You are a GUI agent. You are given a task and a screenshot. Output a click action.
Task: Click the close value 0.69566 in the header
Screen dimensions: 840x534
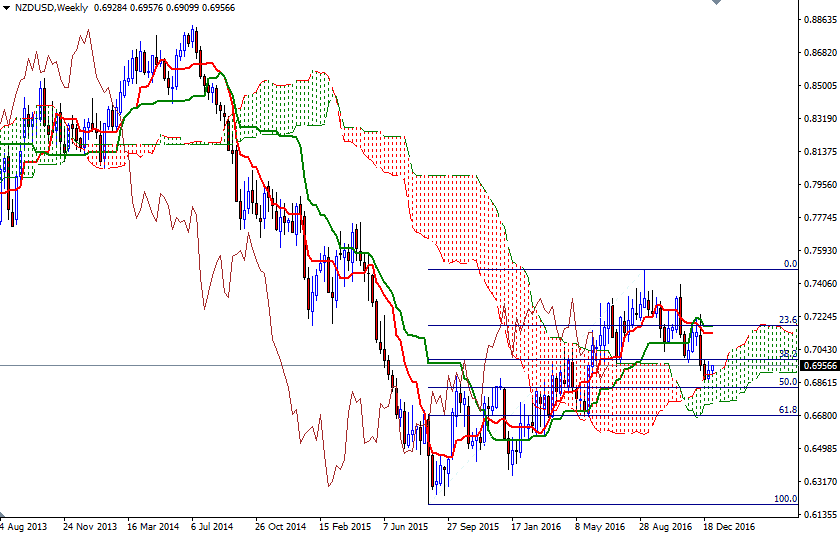click(216, 8)
